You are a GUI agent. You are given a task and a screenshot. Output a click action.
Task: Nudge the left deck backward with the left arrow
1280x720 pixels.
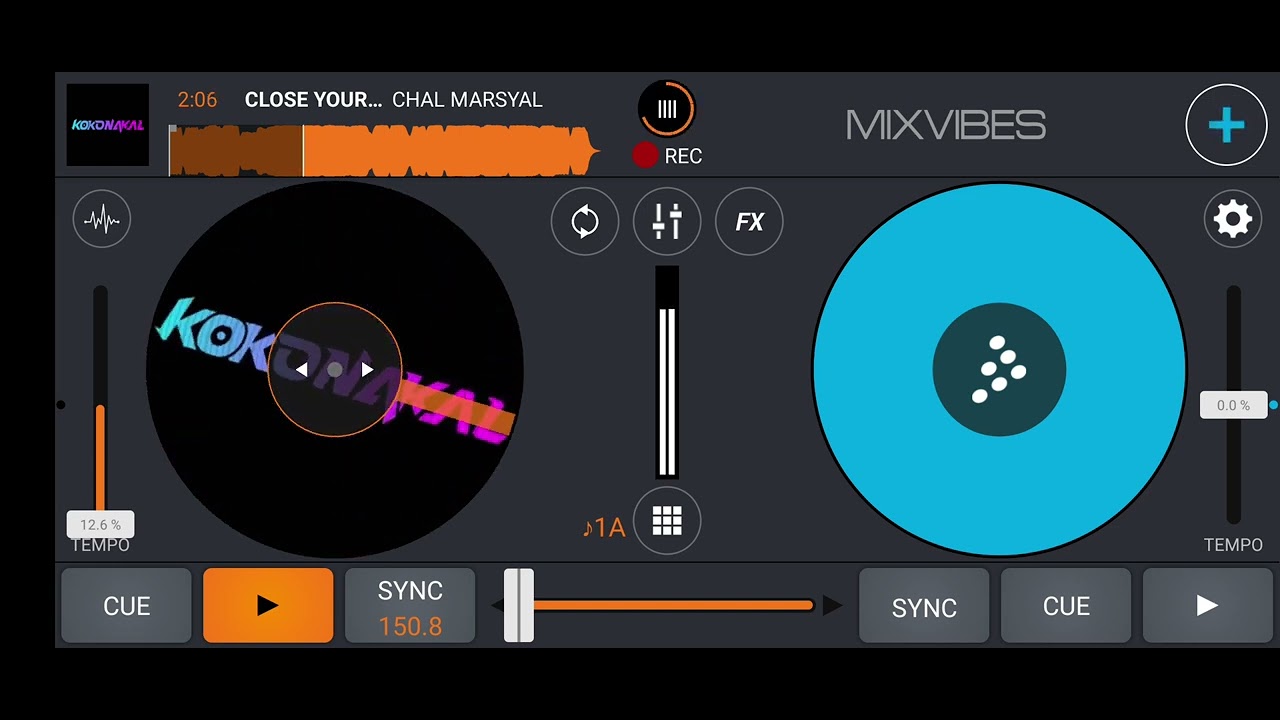pyautogui.click(x=301, y=370)
